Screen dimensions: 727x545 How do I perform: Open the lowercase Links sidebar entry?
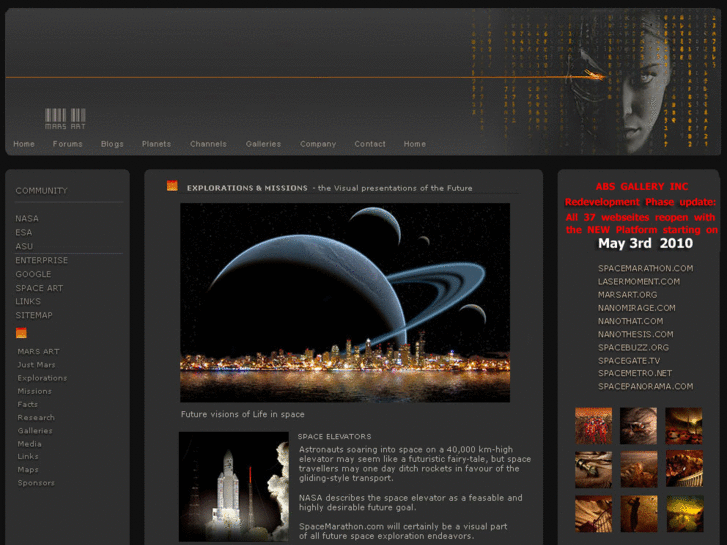[x=28, y=456]
